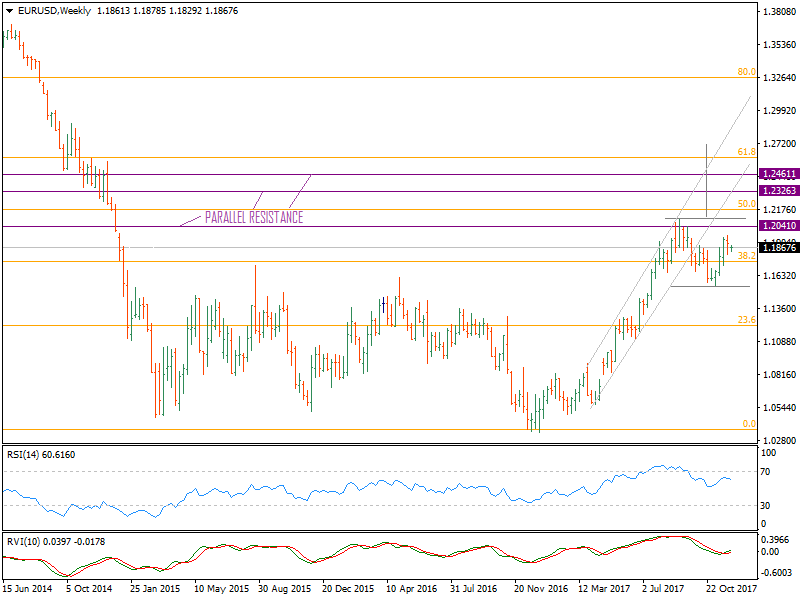Viewport: 800px width, 600px height.
Task: Click the PARALLEL RESISTANCE text label
Action: [x=251, y=216]
